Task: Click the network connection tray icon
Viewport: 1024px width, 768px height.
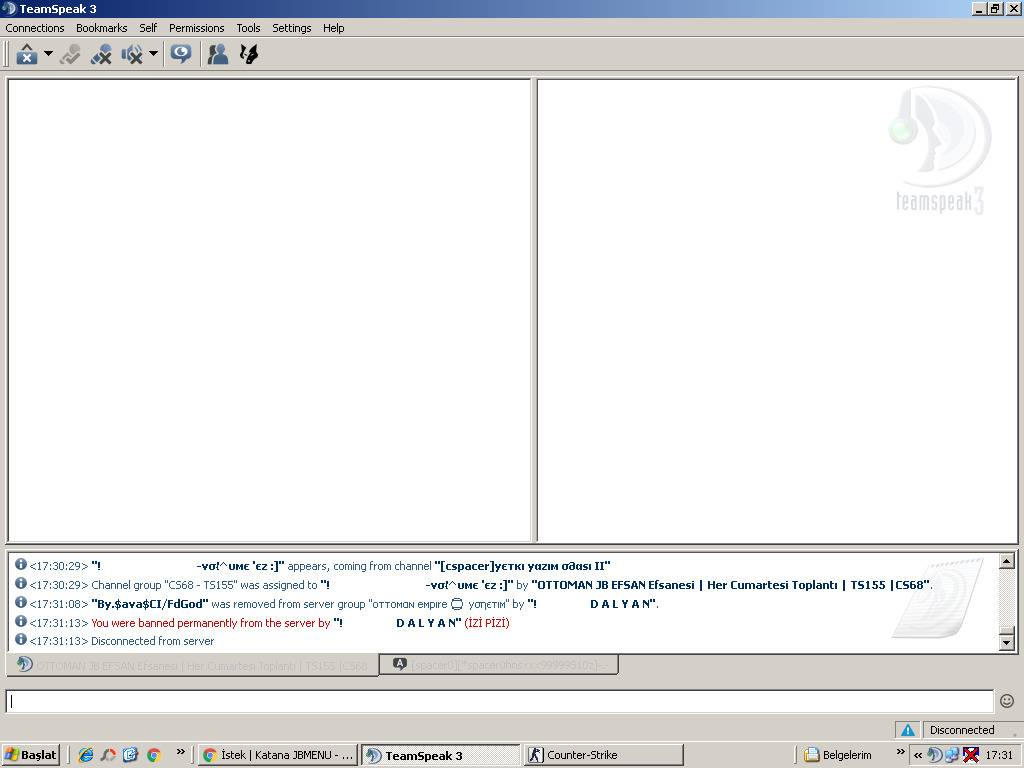Action: pyautogui.click(x=952, y=755)
